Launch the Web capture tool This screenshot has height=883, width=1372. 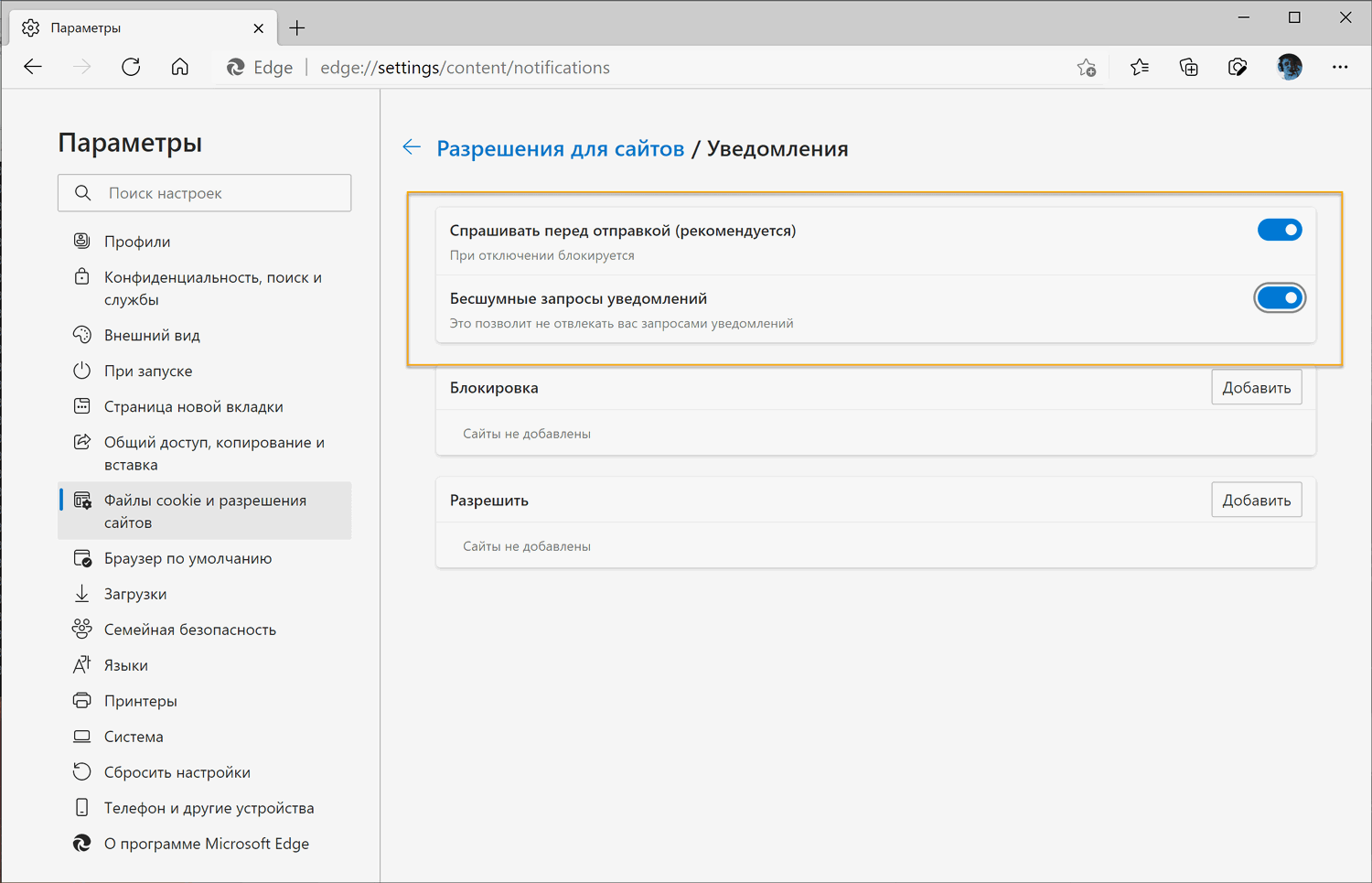point(1238,67)
